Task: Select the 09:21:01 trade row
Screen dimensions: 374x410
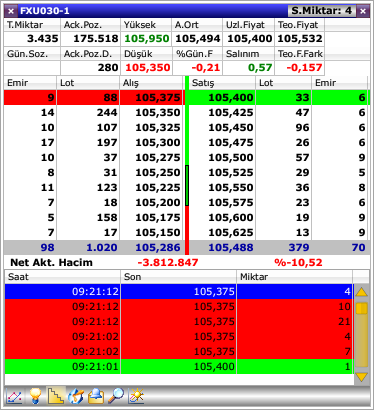Action: [179, 366]
